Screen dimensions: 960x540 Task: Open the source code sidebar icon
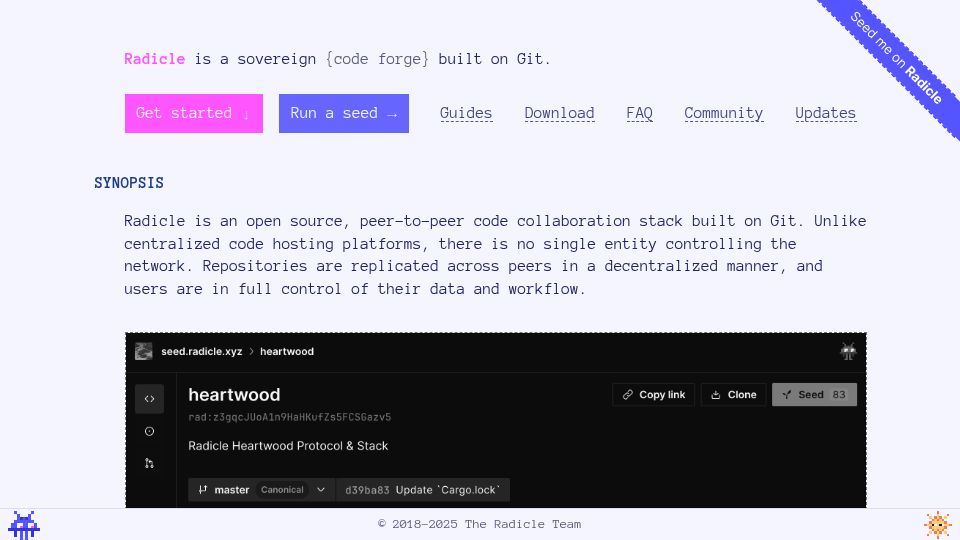click(x=149, y=399)
